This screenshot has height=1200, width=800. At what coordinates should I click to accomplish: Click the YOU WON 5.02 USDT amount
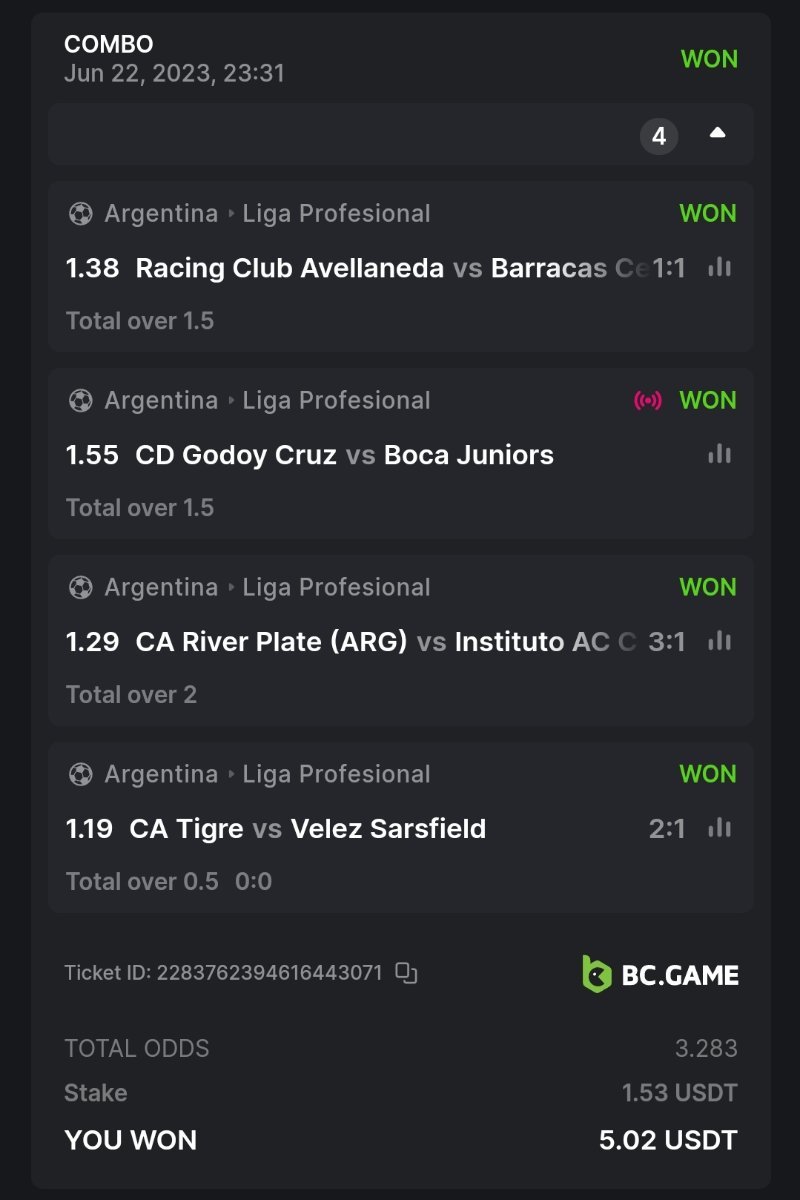(x=667, y=1140)
